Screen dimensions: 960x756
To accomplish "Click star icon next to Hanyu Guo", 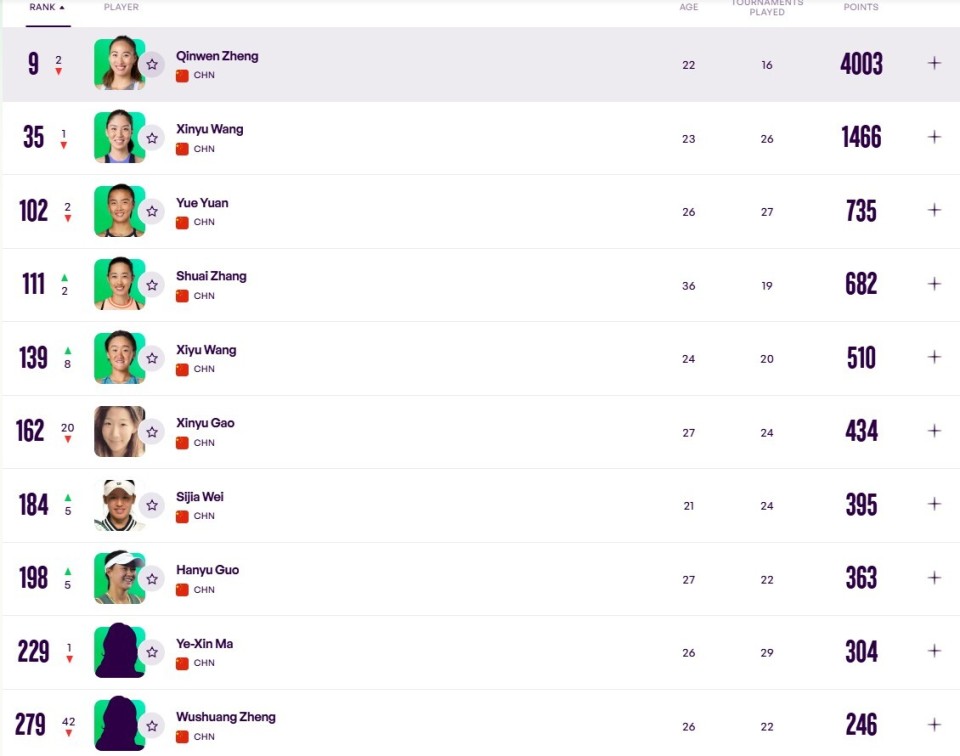I will coord(152,578).
